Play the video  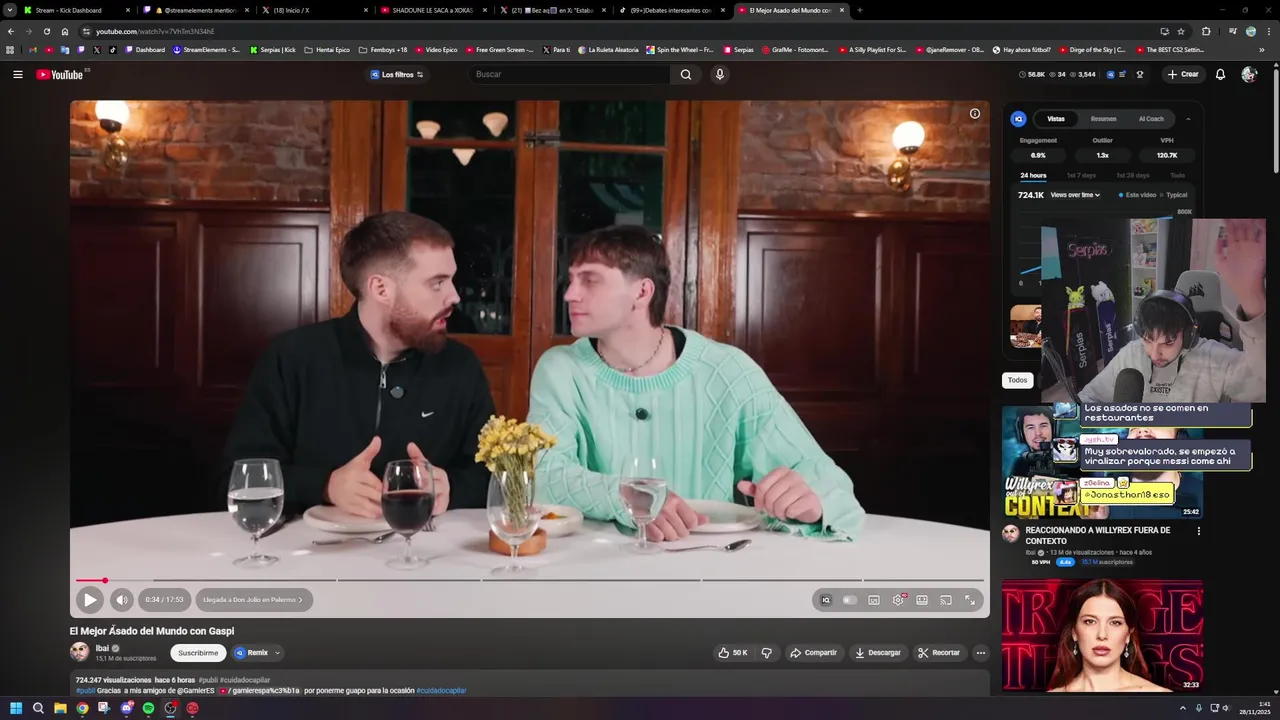[x=90, y=600]
